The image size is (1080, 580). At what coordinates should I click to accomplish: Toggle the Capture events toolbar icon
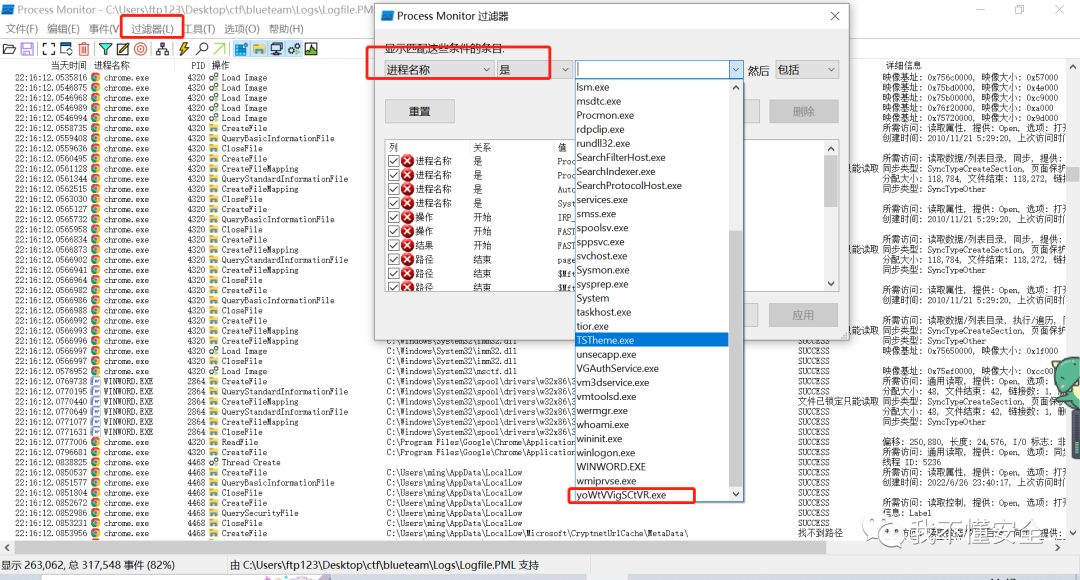(49, 49)
